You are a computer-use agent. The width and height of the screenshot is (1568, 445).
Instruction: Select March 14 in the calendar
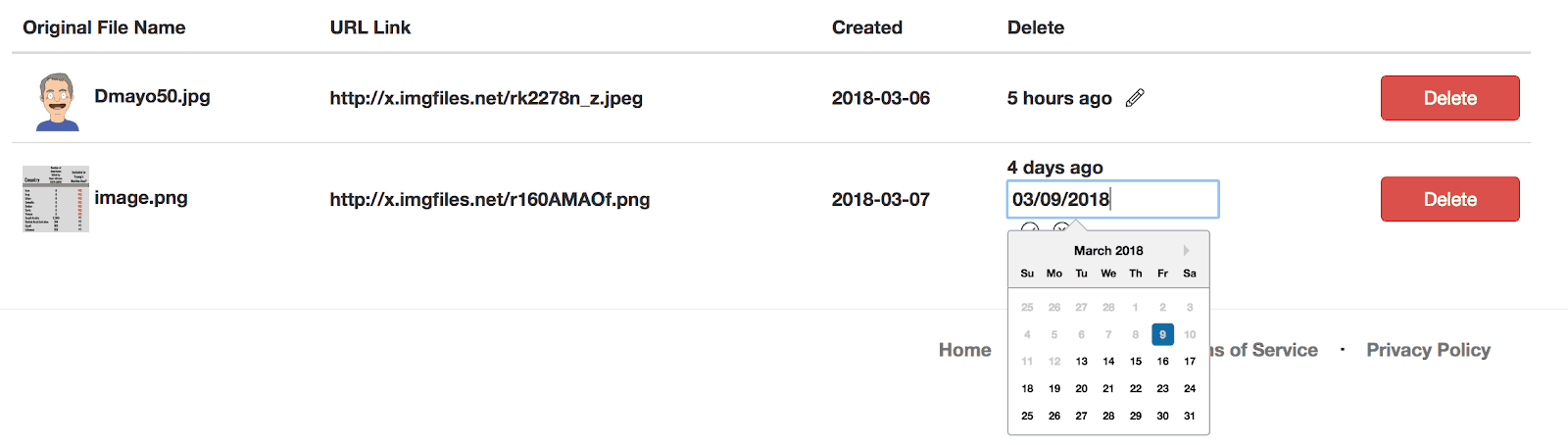click(1108, 362)
